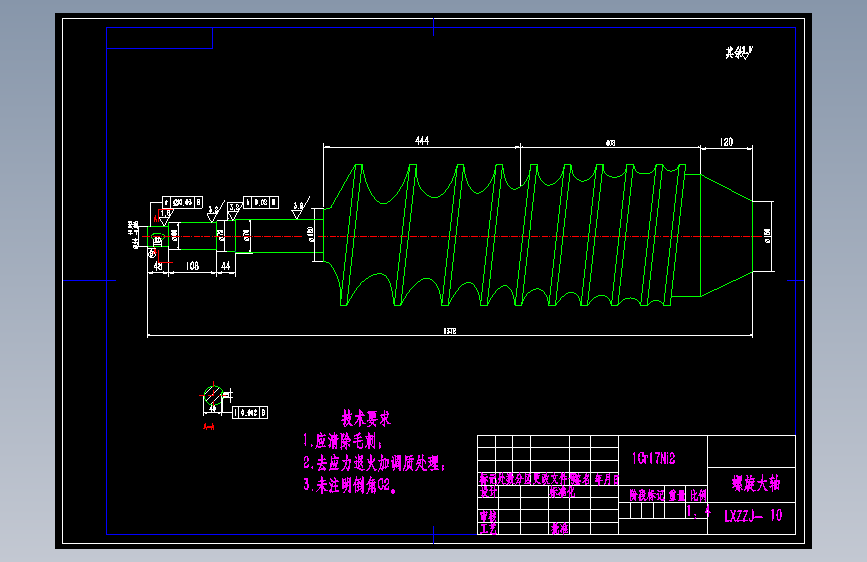
Task: Click the "其余" surface finish note
Action: [739, 53]
